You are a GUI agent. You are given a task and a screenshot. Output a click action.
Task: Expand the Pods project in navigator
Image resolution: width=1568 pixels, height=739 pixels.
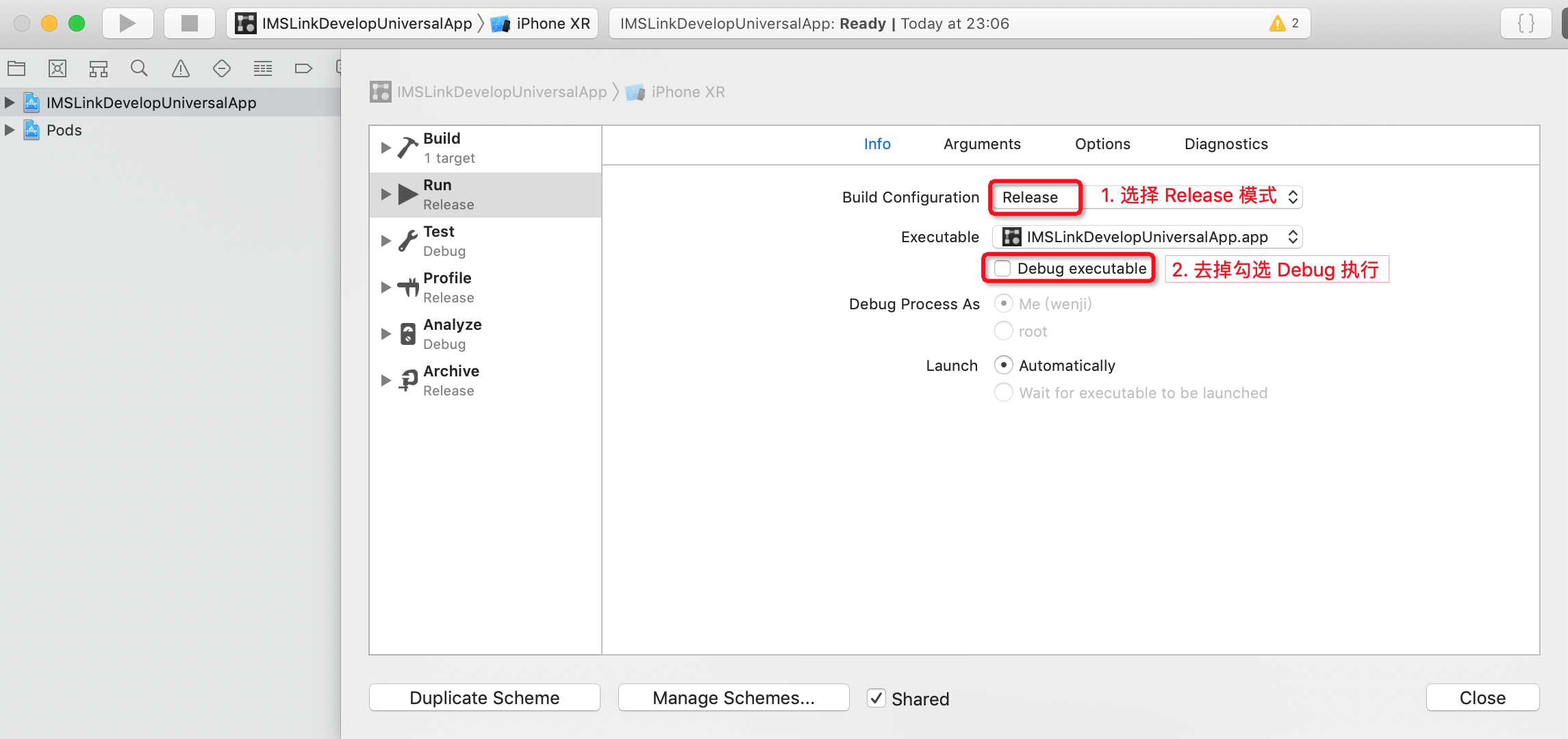coord(10,130)
